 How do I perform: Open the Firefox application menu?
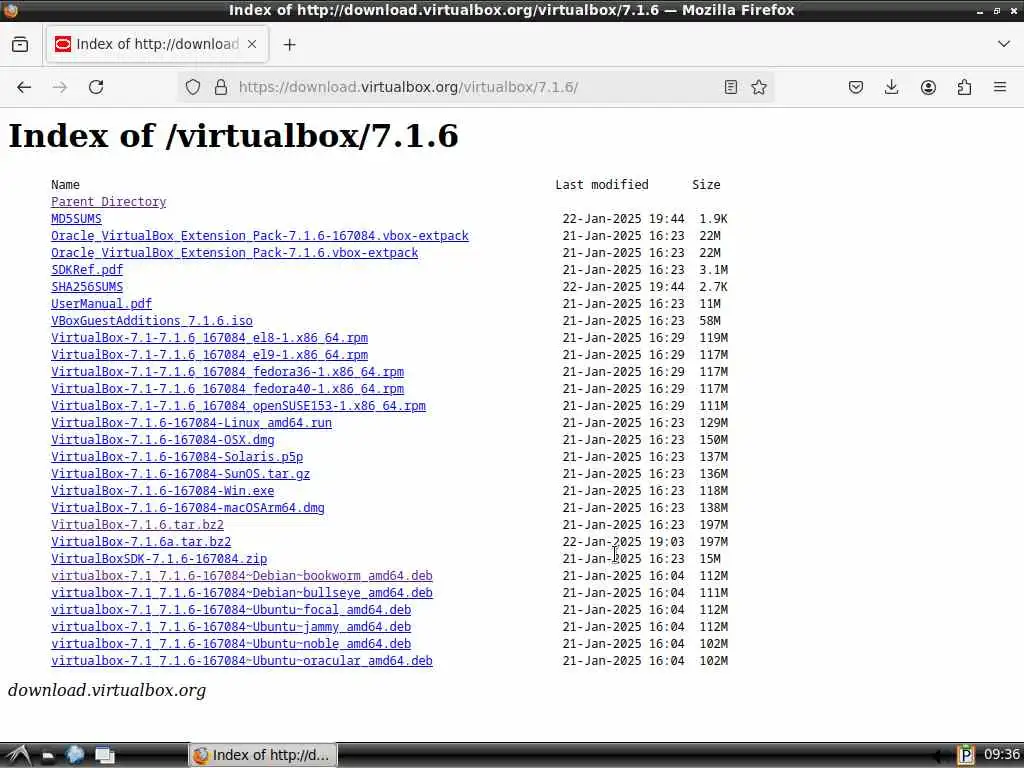tap(1000, 87)
